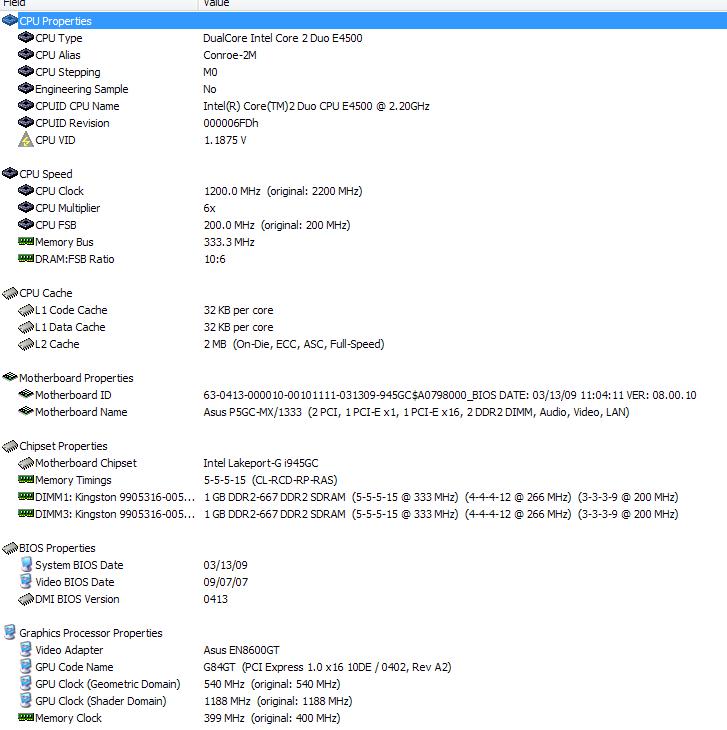Click the icon beside GPU Clock (Geometric Domain)
Viewport: 727px width, 730px height.
[x=27, y=683]
